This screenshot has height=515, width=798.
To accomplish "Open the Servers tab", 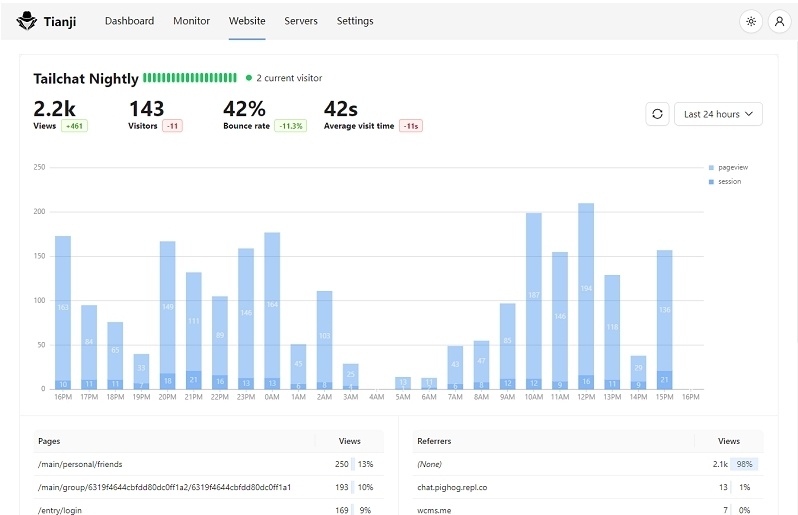I will (301, 21).
